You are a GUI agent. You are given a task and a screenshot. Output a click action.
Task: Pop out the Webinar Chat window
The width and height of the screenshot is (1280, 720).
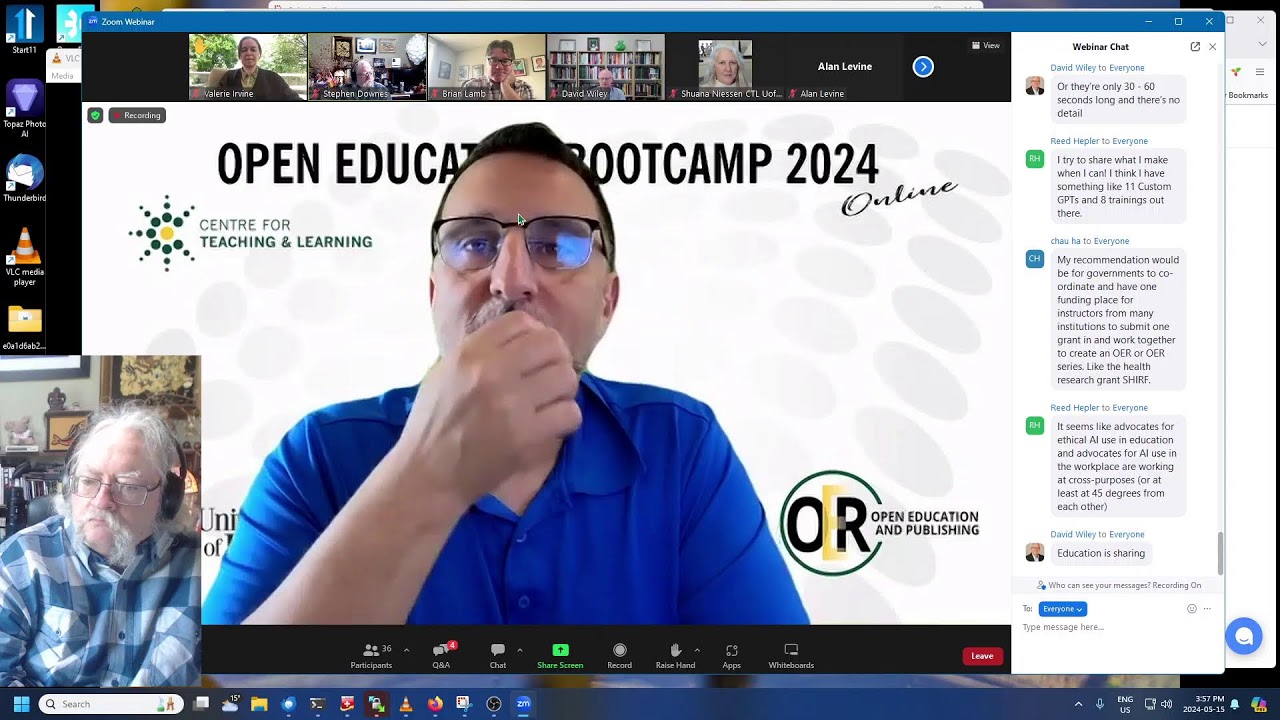click(x=1195, y=47)
